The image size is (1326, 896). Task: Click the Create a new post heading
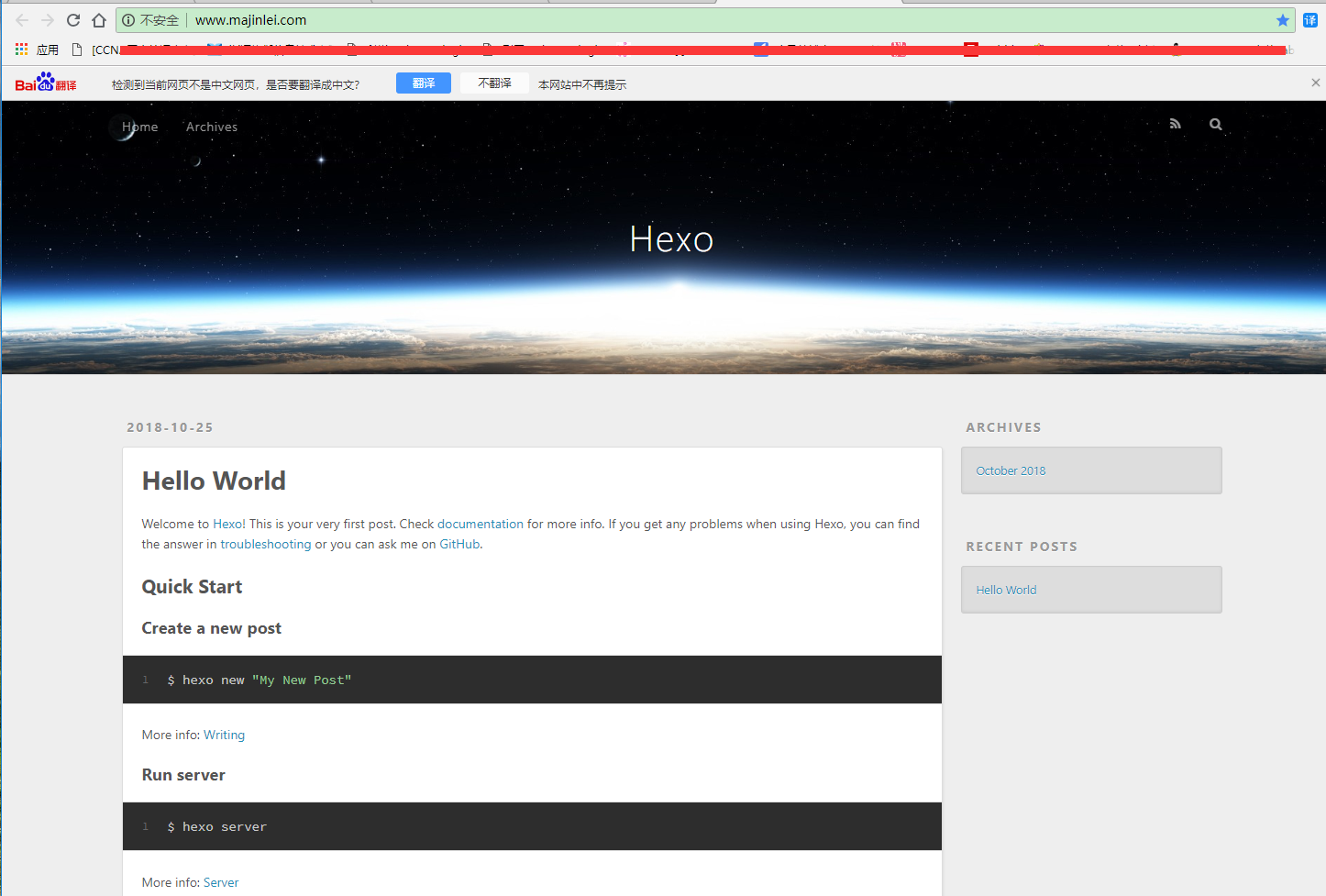pos(211,628)
